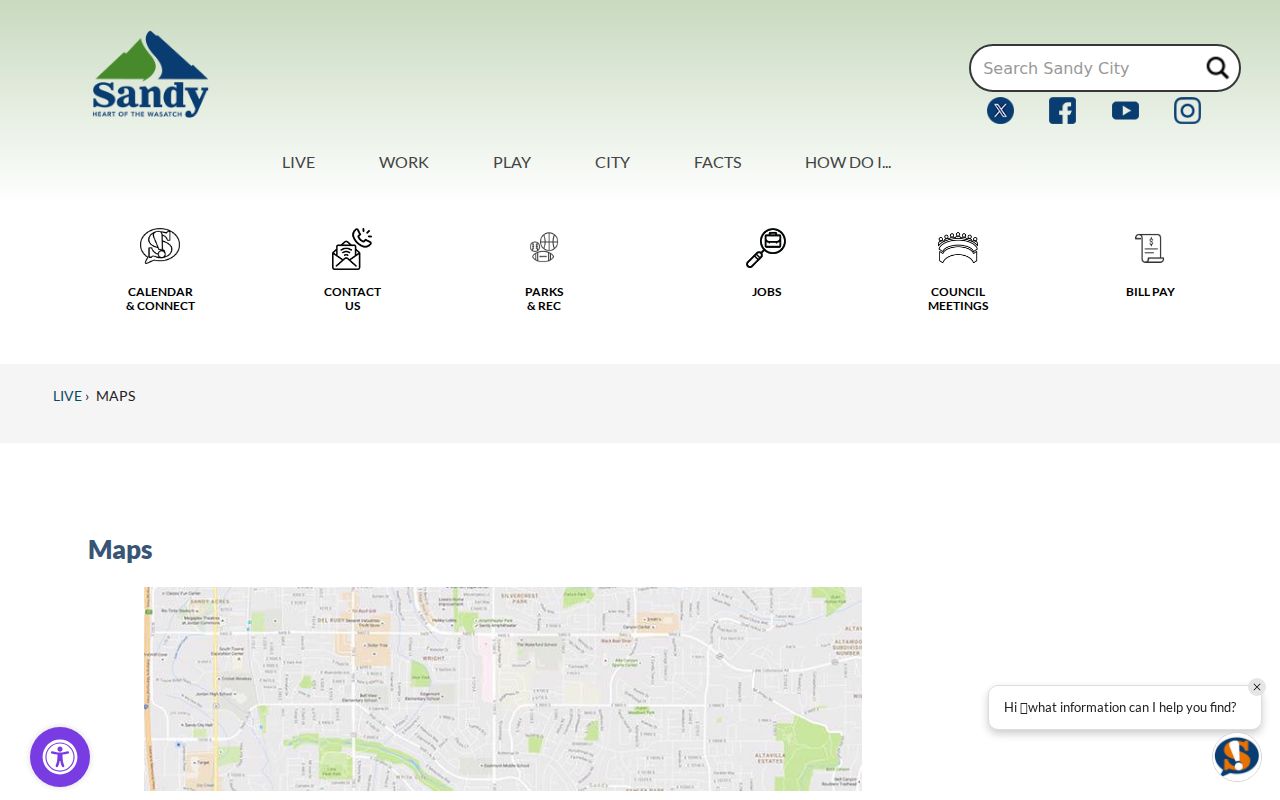Click the Parks & Rec sports icon

(544, 247)
